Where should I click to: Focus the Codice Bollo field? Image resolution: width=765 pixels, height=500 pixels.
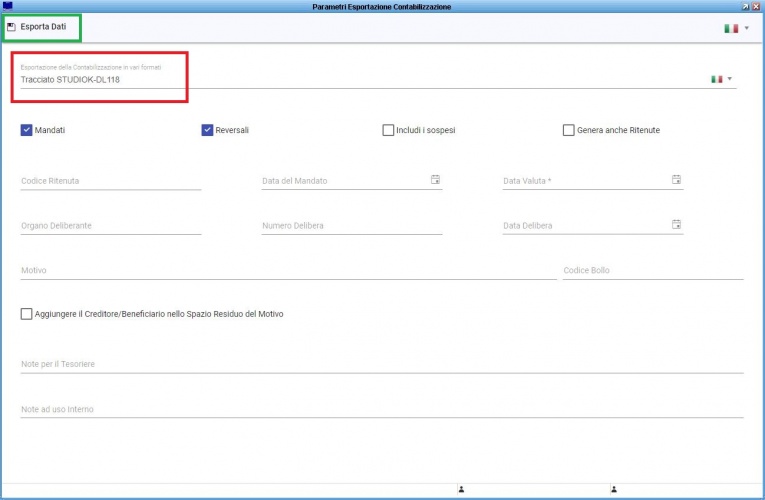click(653, 270)
